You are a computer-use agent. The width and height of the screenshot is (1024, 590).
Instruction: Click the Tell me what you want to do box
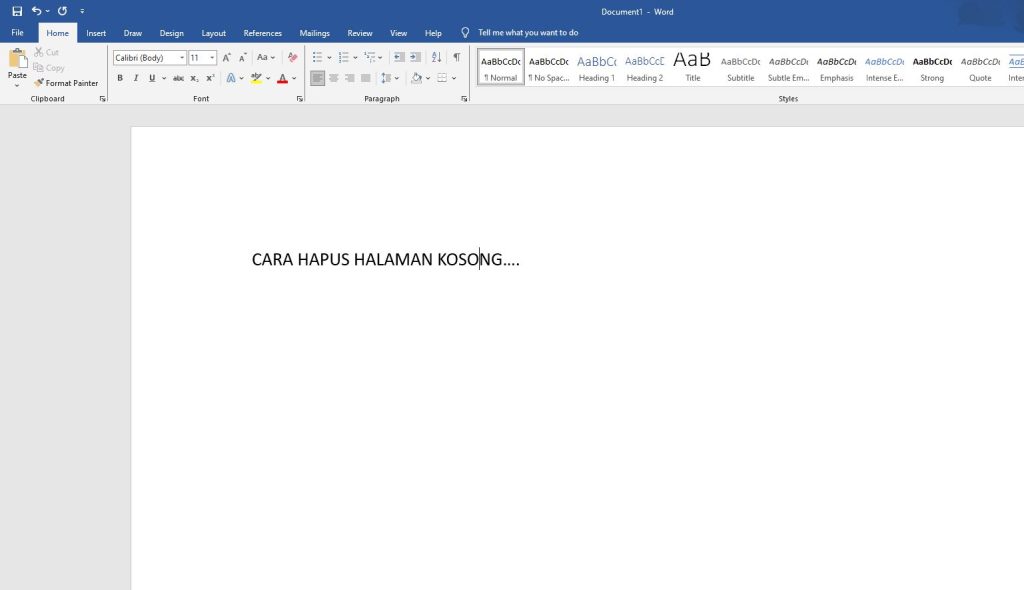coord(528,33)
